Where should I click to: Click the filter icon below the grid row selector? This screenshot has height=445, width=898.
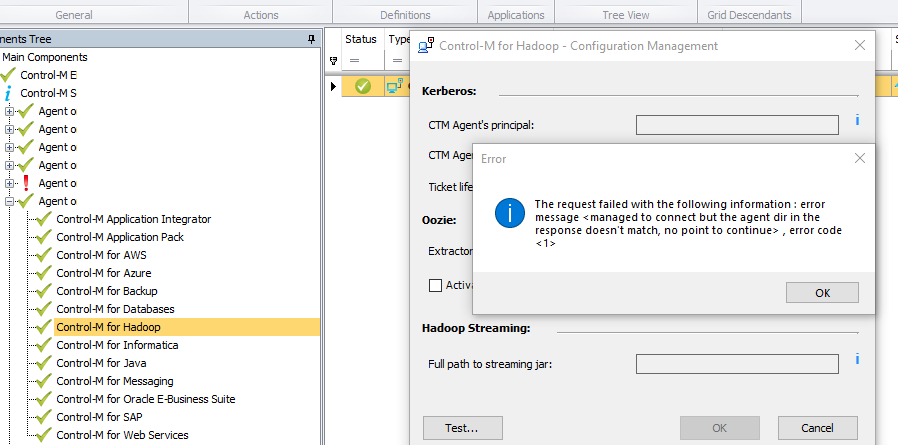coord(334,61)
